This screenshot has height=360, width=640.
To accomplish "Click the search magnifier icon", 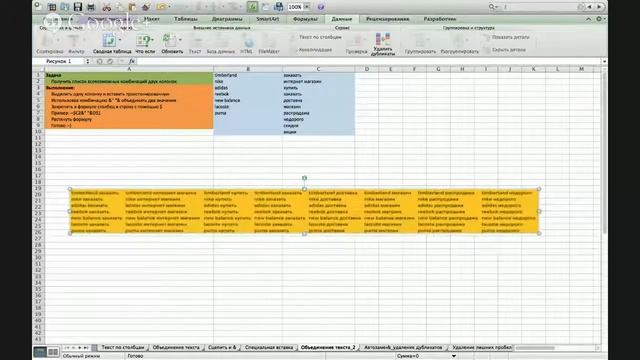I will point(491,7).
